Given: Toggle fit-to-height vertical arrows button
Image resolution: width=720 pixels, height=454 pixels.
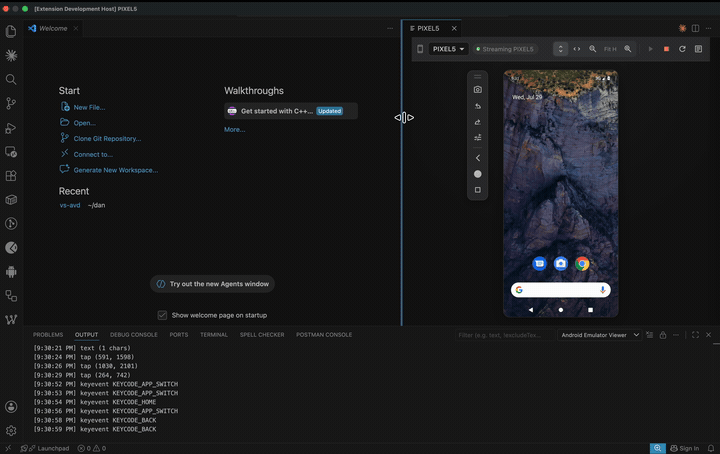Looking at the screenshot, I should coord(560,49).
